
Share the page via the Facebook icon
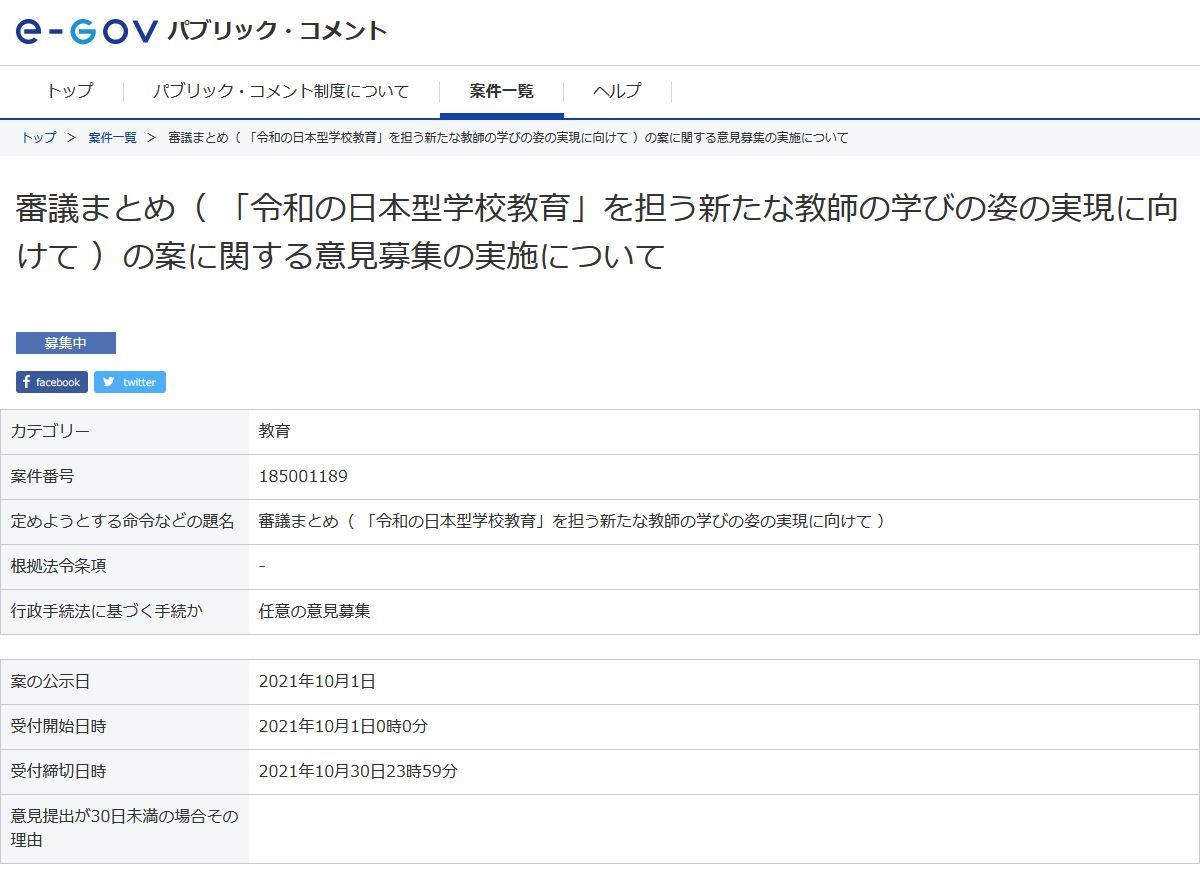[x=51, y=381]
